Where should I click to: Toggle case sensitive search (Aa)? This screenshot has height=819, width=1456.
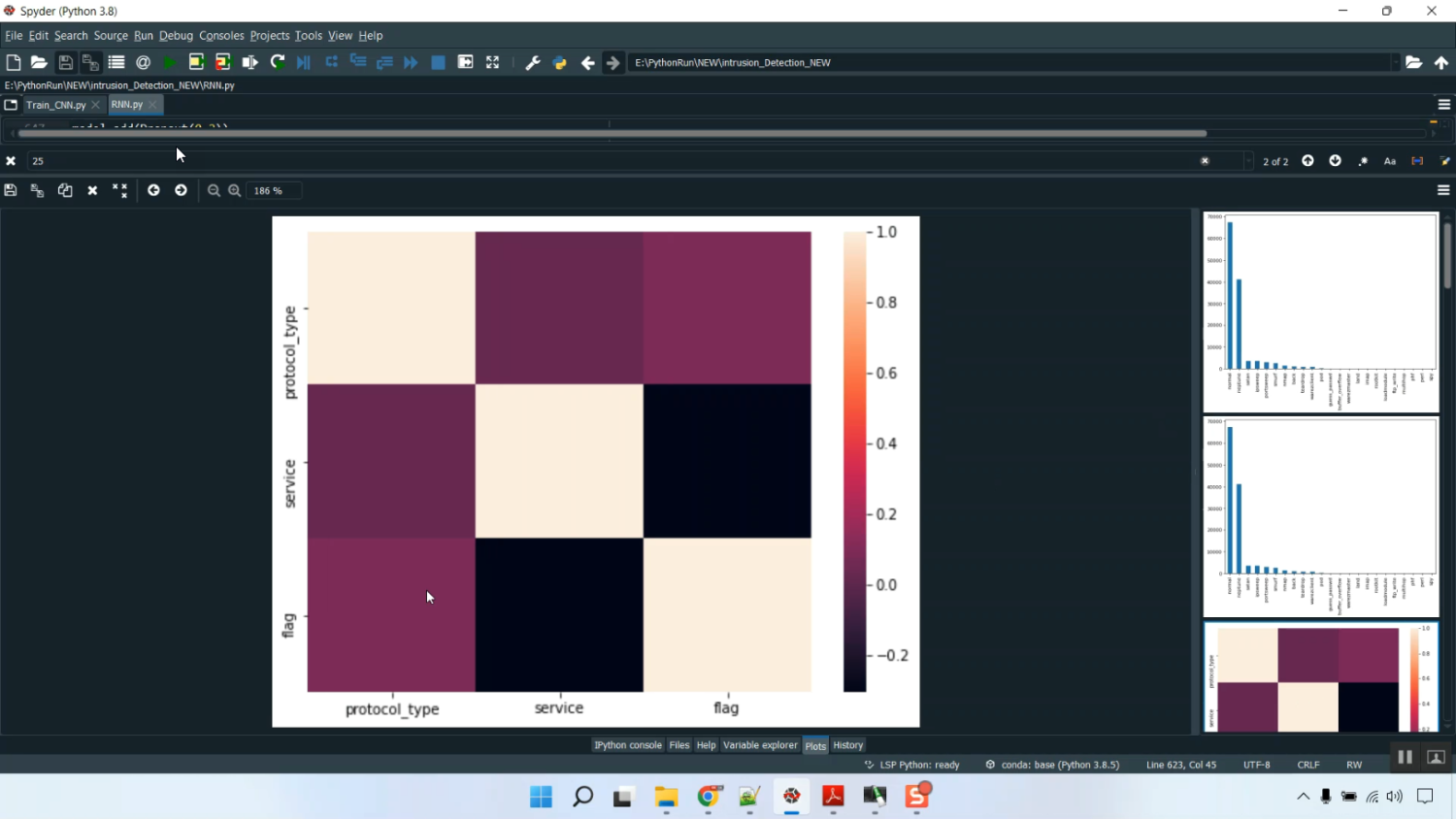1390,161
